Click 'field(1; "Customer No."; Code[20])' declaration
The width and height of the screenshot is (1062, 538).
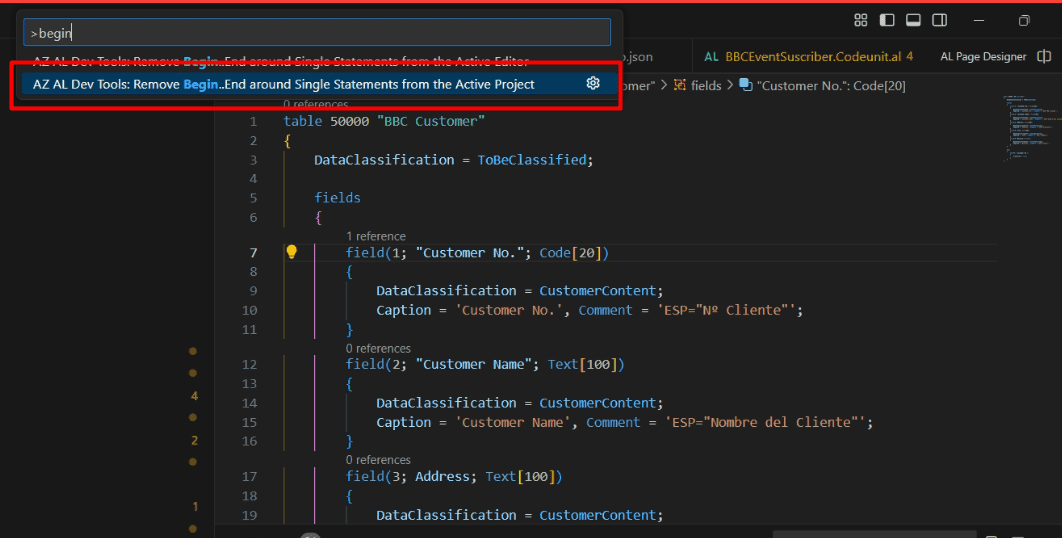pos(477,253)
